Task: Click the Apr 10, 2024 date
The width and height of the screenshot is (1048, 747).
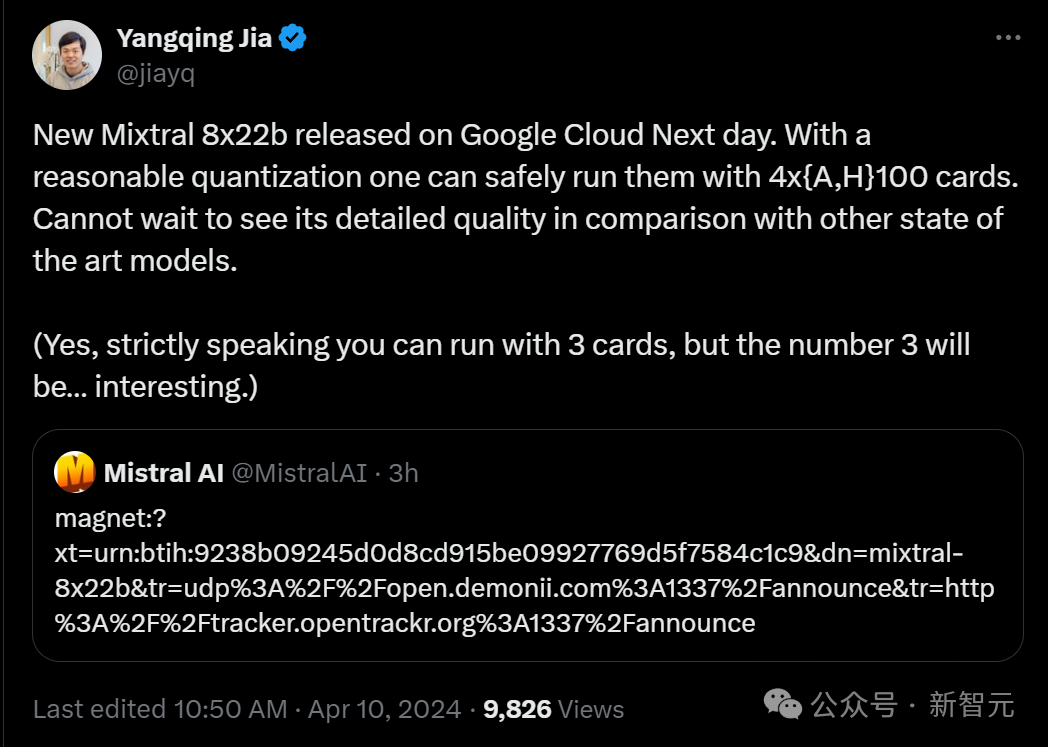Action: click(x=384, y=709)
